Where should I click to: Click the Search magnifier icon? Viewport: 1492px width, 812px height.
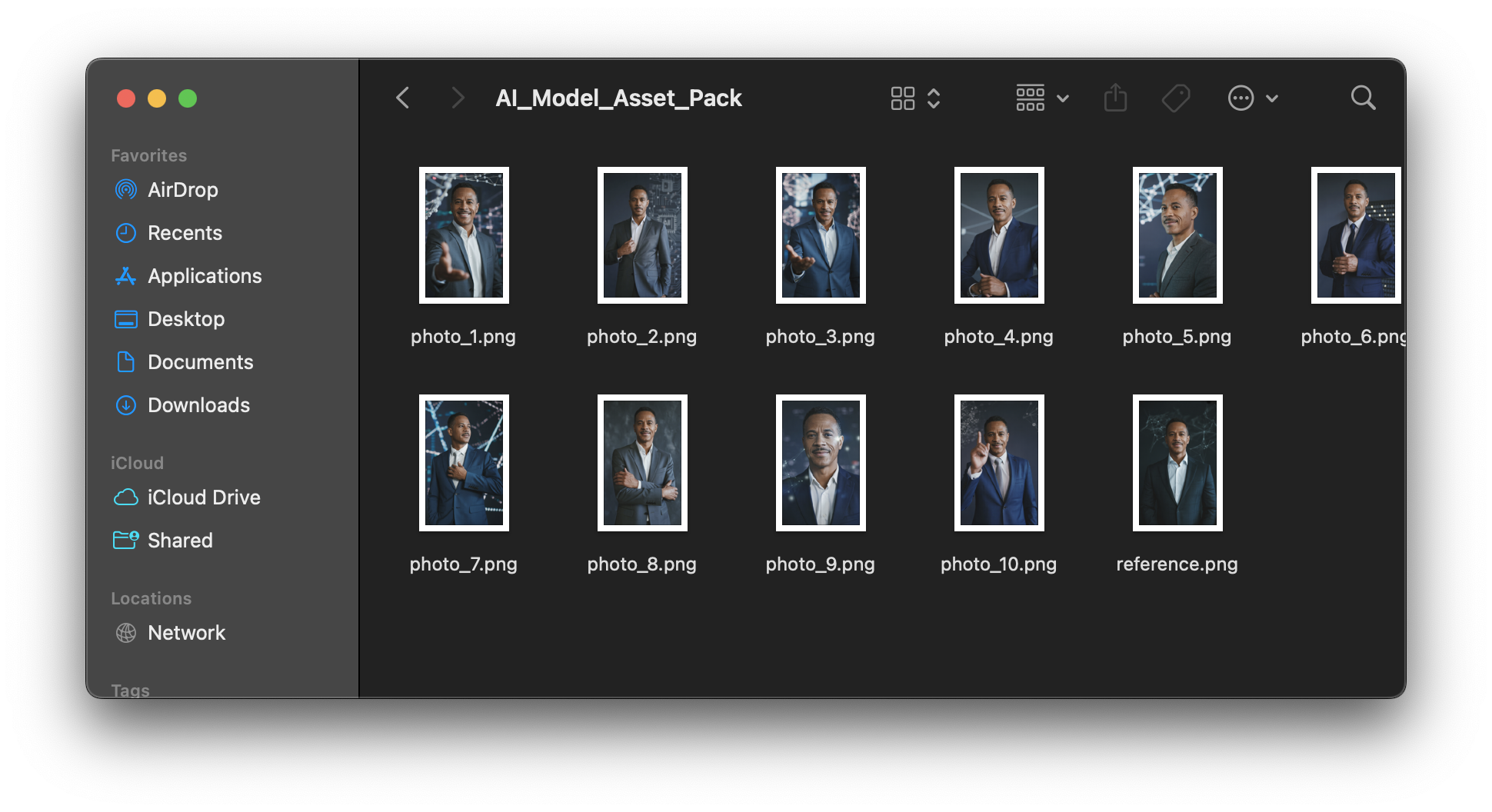(x=1363, y=98)
